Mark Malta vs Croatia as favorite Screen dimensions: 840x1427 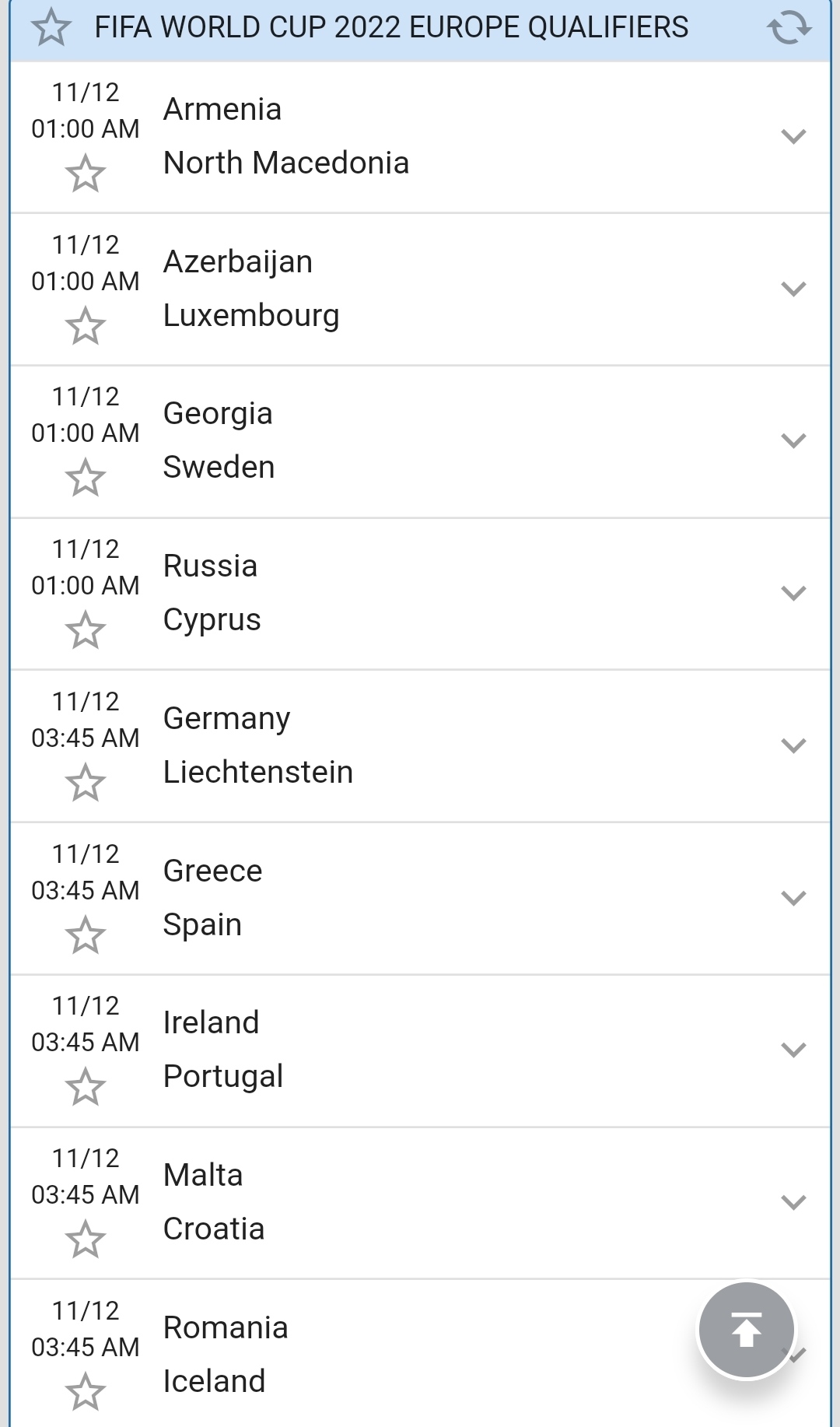pos(85,1239)
